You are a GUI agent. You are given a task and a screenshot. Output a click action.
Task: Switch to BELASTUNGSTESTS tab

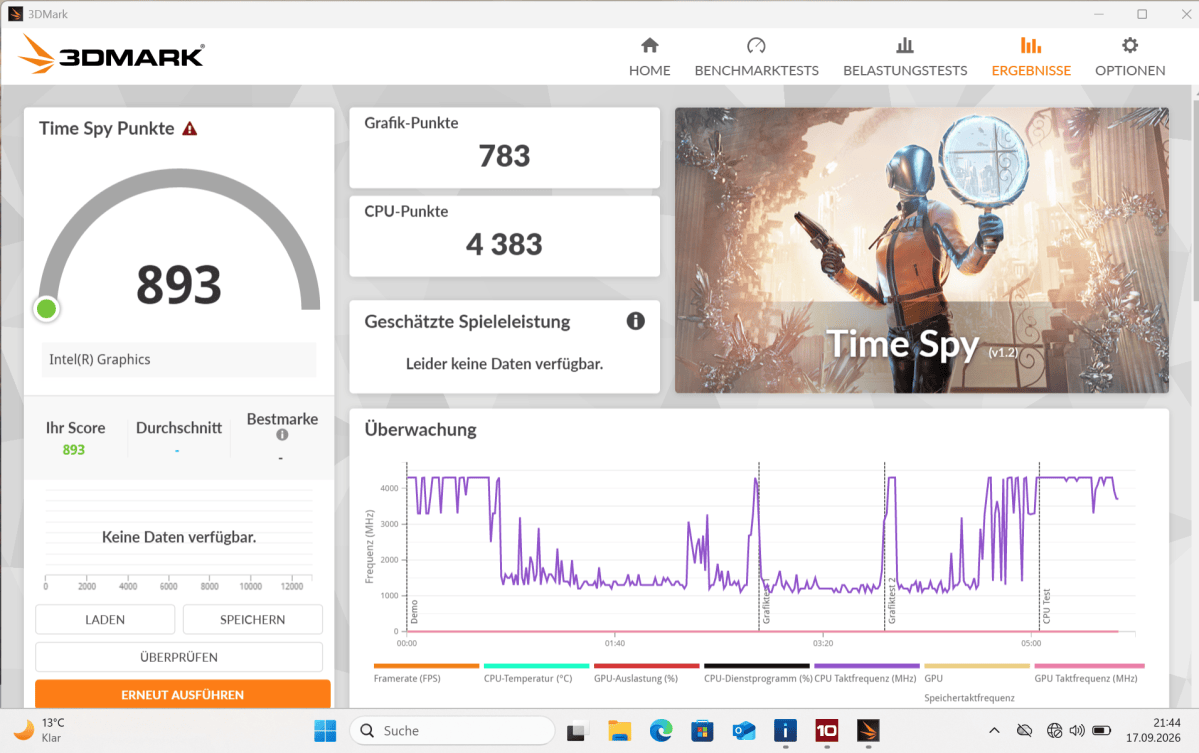(x=905, y=57)
